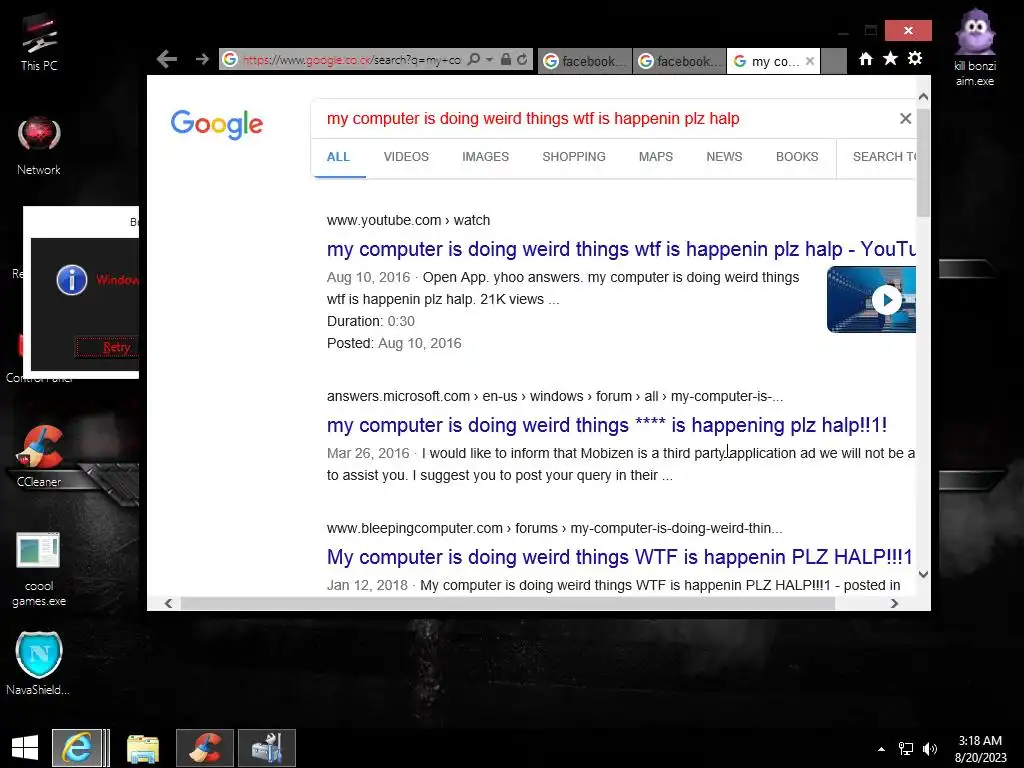
Task: Open the address bar dropdown arrow
Action: coord(489,59)
